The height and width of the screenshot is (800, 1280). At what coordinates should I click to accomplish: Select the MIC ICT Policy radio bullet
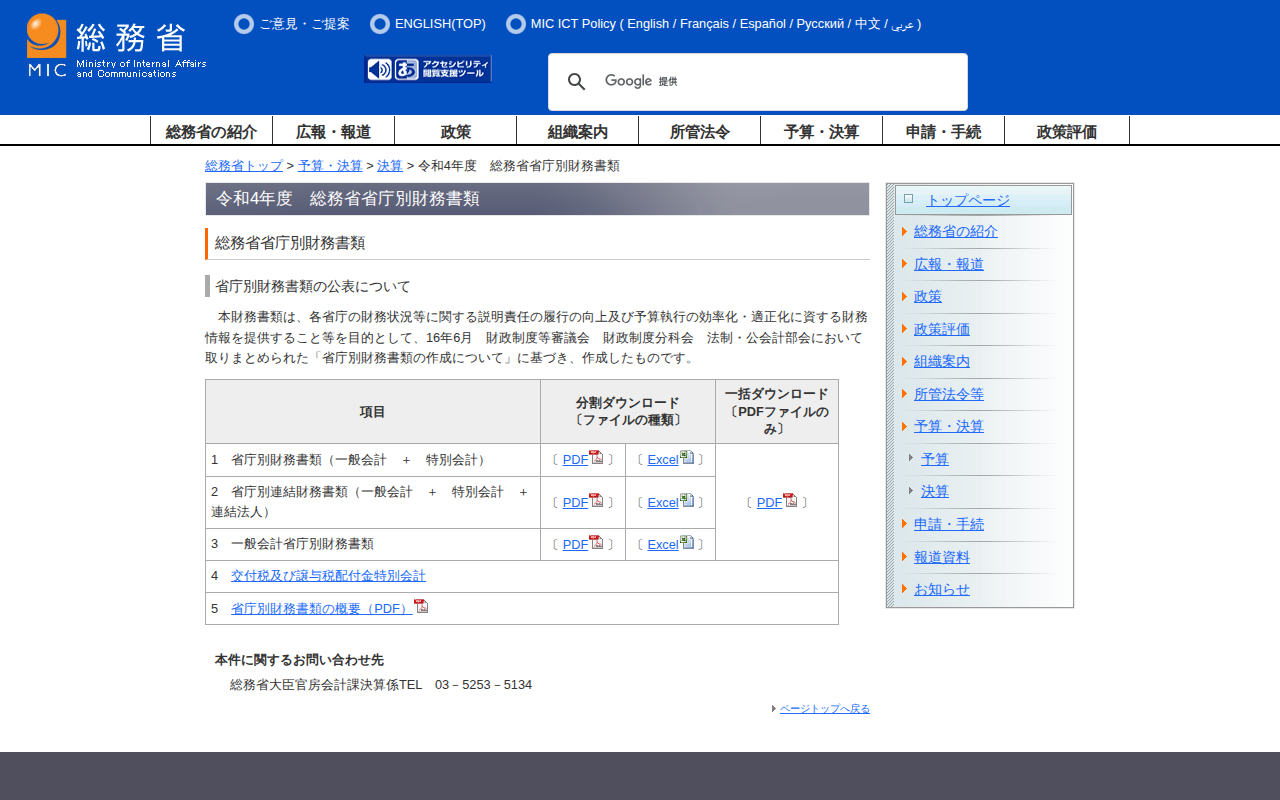coord(516,24)
